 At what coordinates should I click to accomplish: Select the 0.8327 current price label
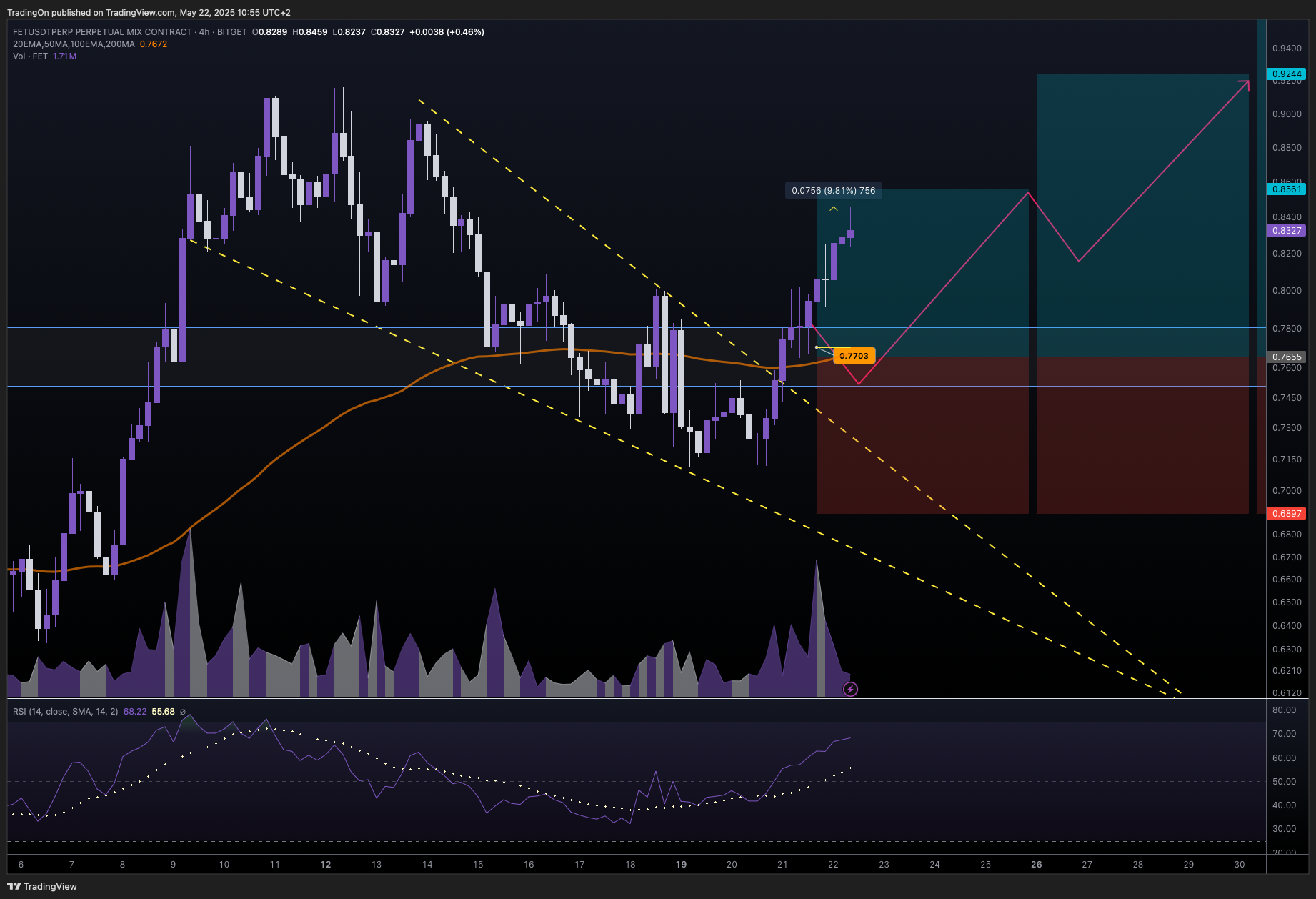point(1286,231)
